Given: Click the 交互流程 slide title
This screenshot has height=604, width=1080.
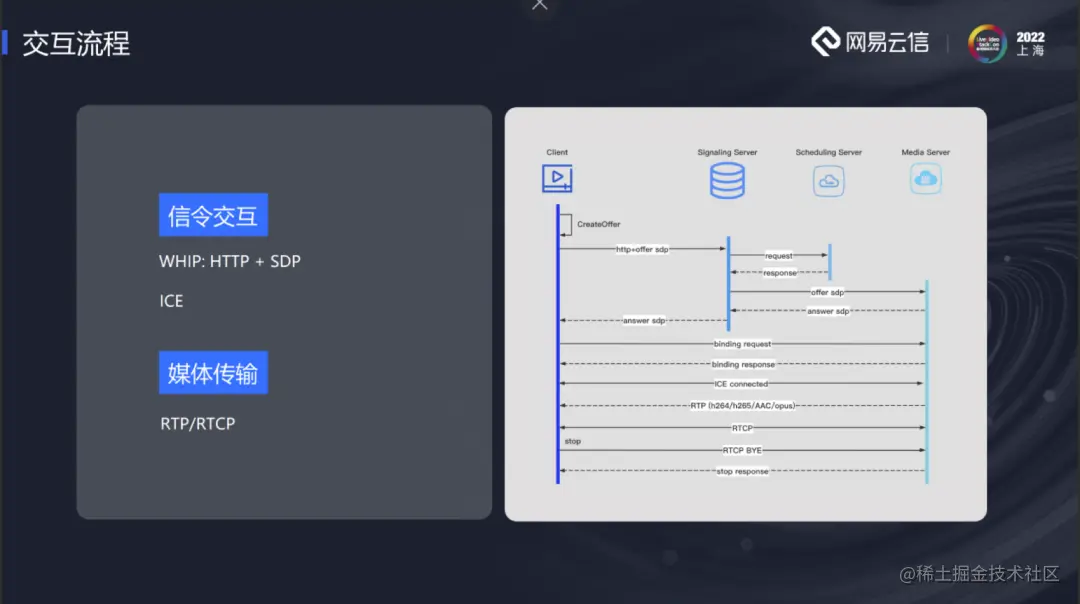Looking at the screenshot, I should (76, 44).
